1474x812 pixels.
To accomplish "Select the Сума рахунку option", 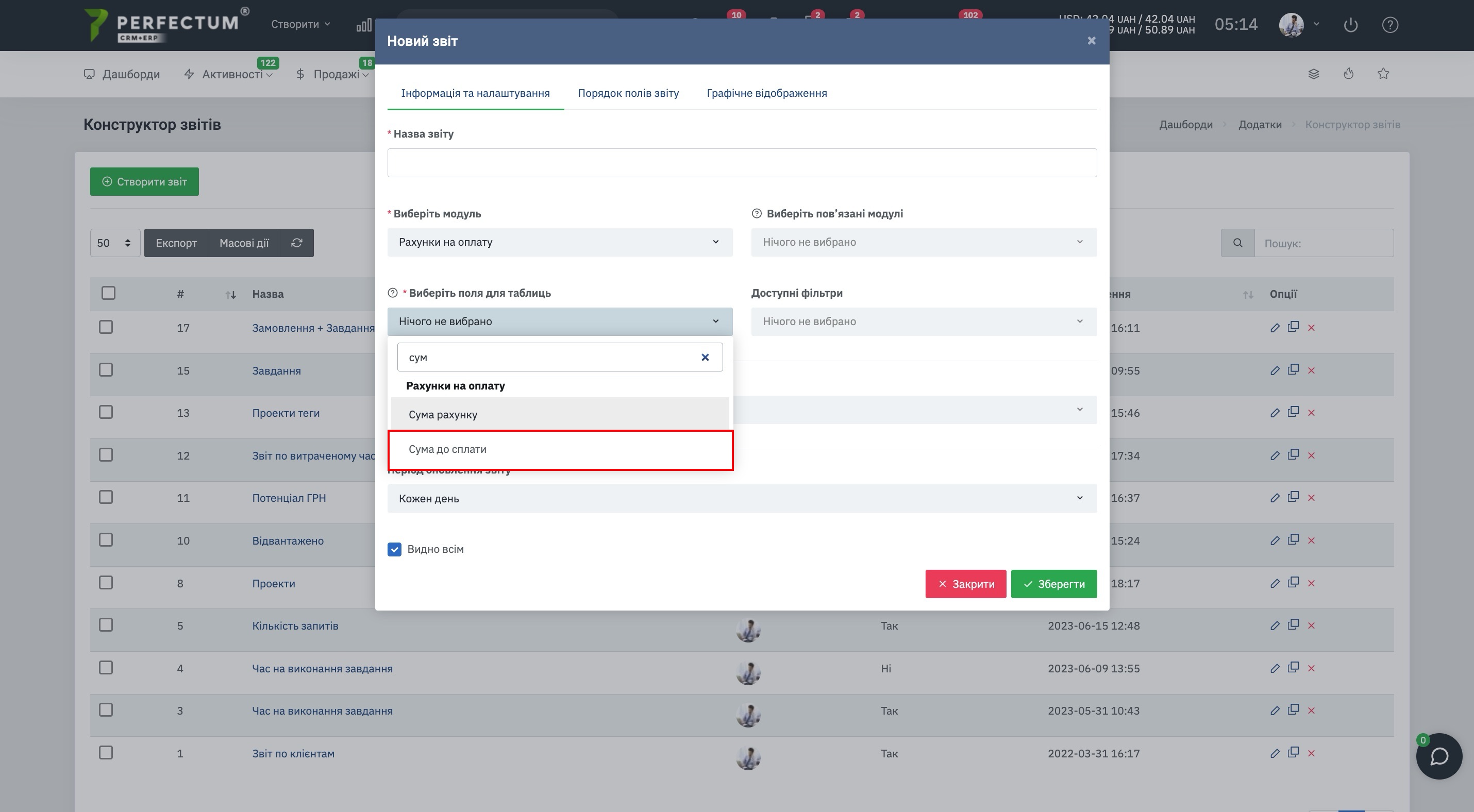I will pyautogui.click(x=560, y=415).
